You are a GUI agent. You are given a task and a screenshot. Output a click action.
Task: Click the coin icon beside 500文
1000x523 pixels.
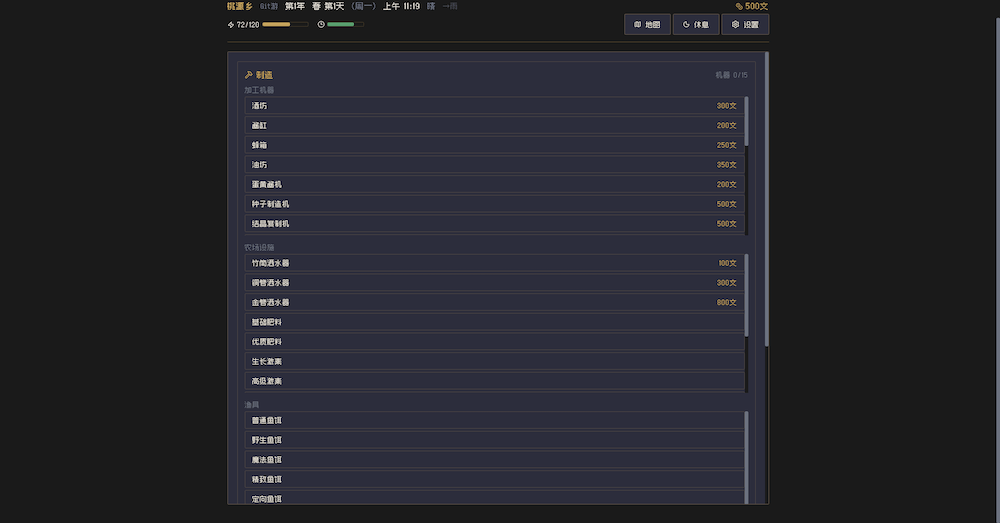(x=739, y=6)
